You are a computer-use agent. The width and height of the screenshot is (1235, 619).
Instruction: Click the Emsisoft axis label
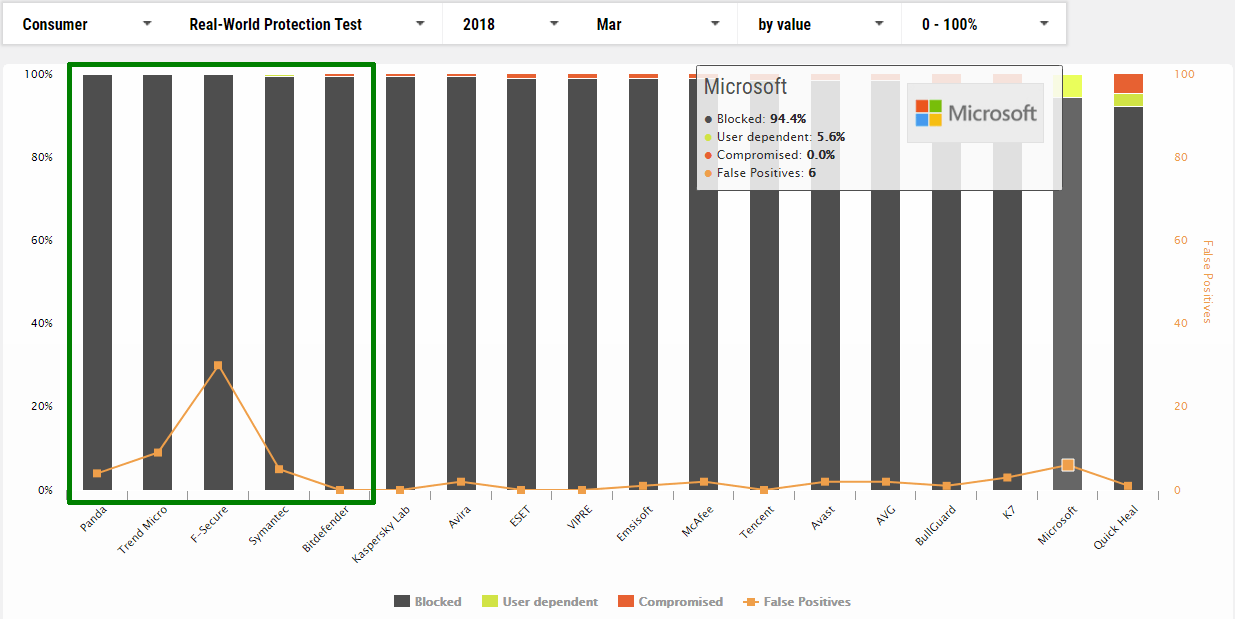coord(635,525)
